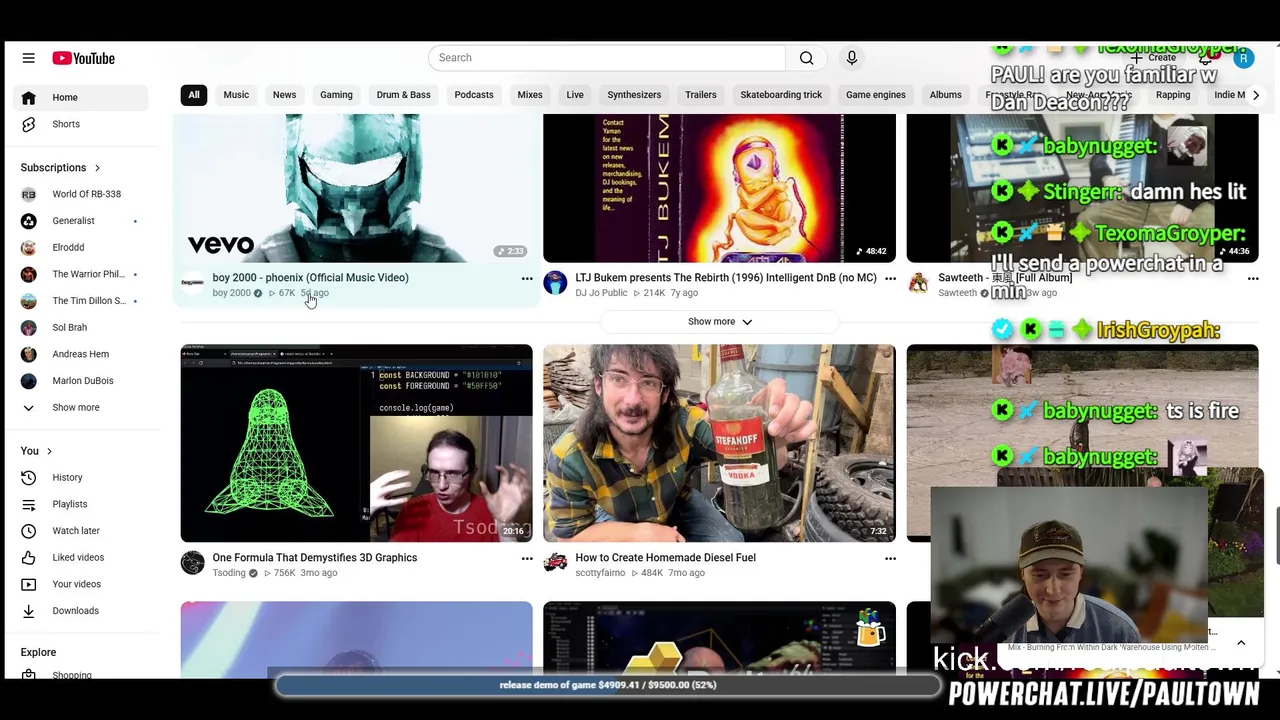Go to YouTube home via logo

[84, 58]
